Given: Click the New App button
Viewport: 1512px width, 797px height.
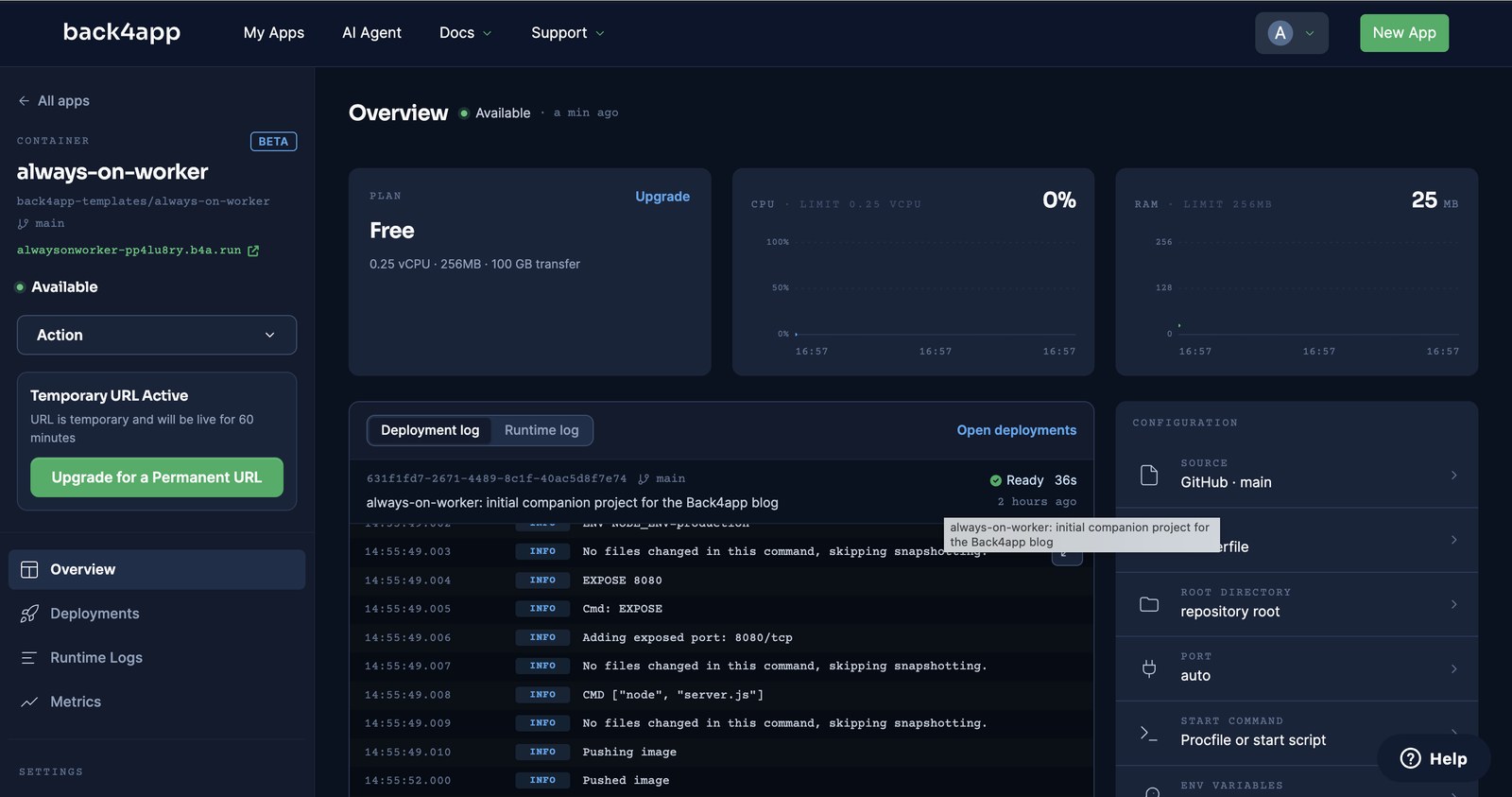Looking at the screenshot, I should [x=1404, y=33].
